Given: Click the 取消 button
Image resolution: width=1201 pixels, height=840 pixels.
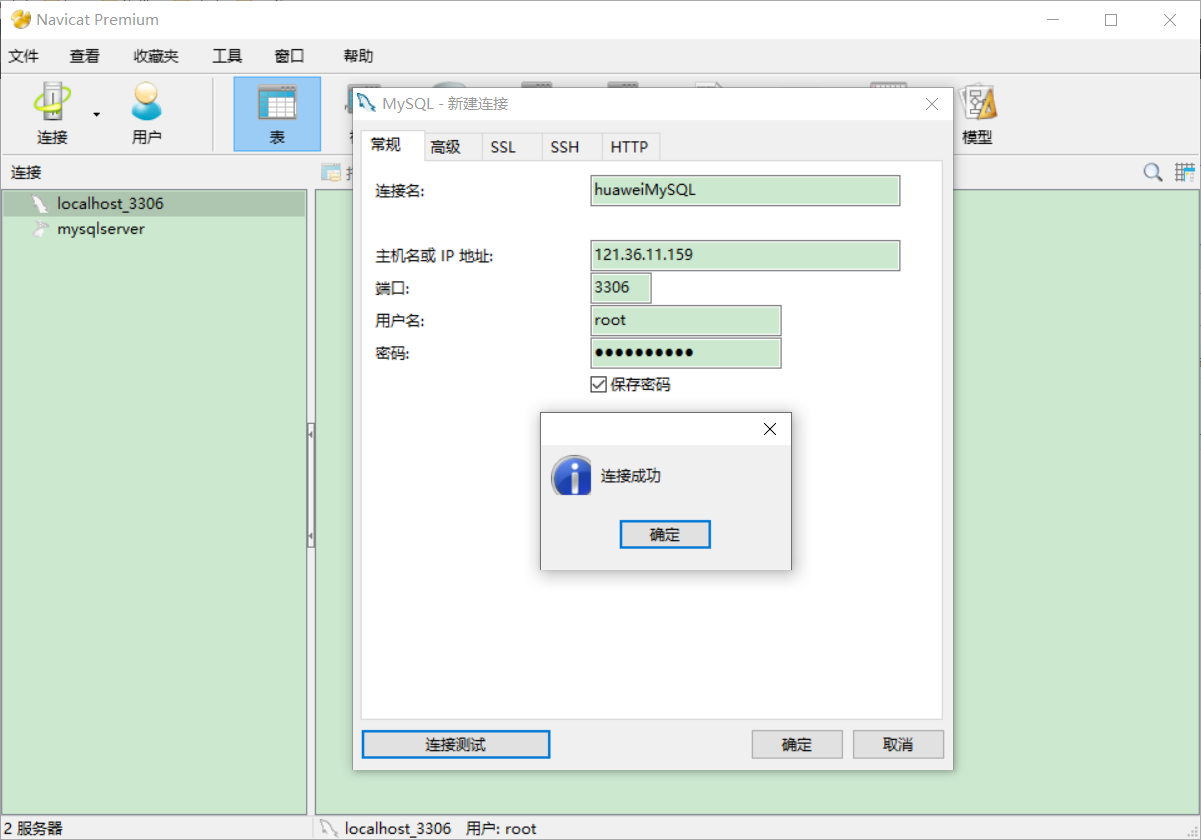Looking at the screenshot, I should [898, 744].
